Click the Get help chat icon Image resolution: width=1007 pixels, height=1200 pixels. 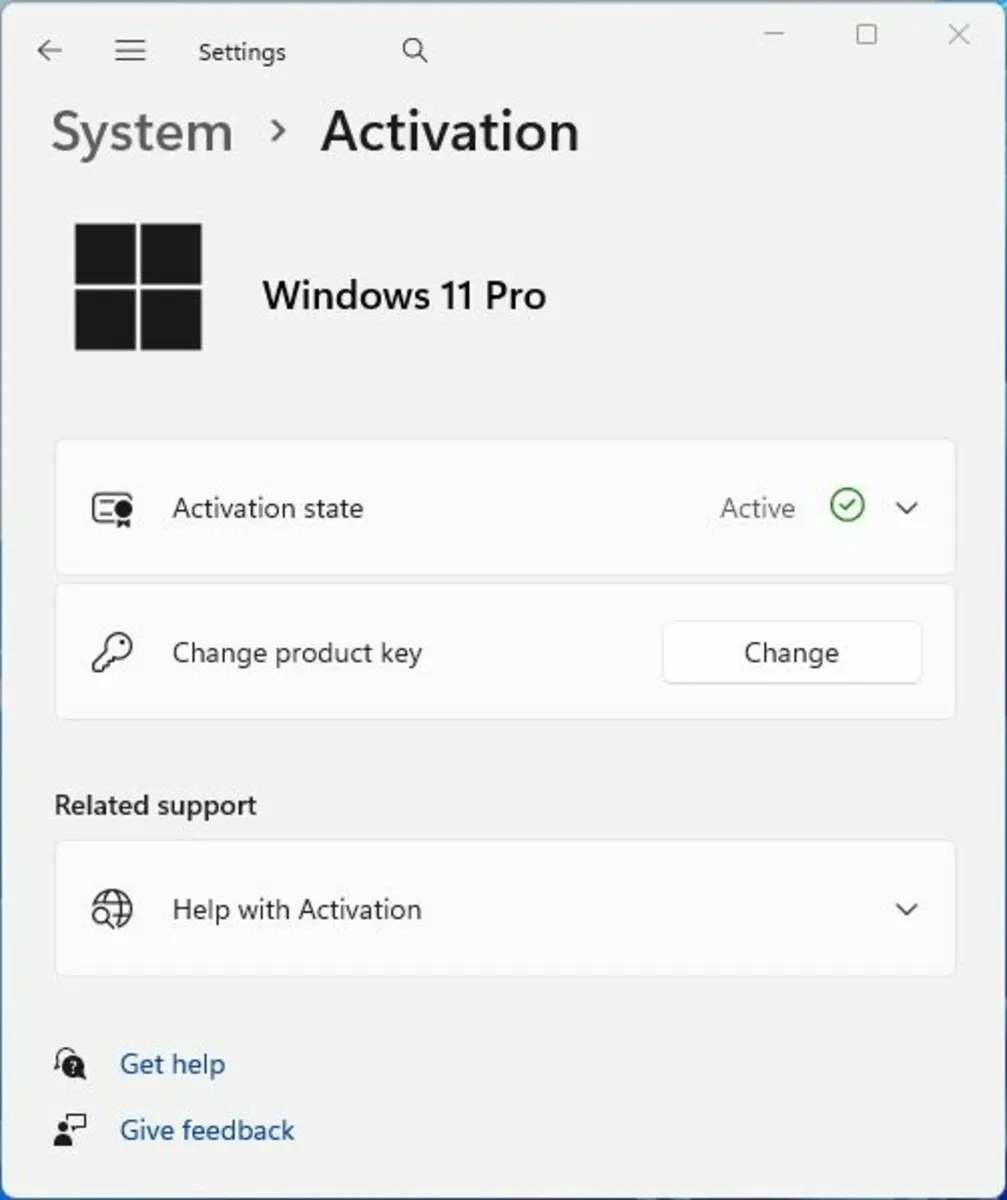tap(71, 1064)
